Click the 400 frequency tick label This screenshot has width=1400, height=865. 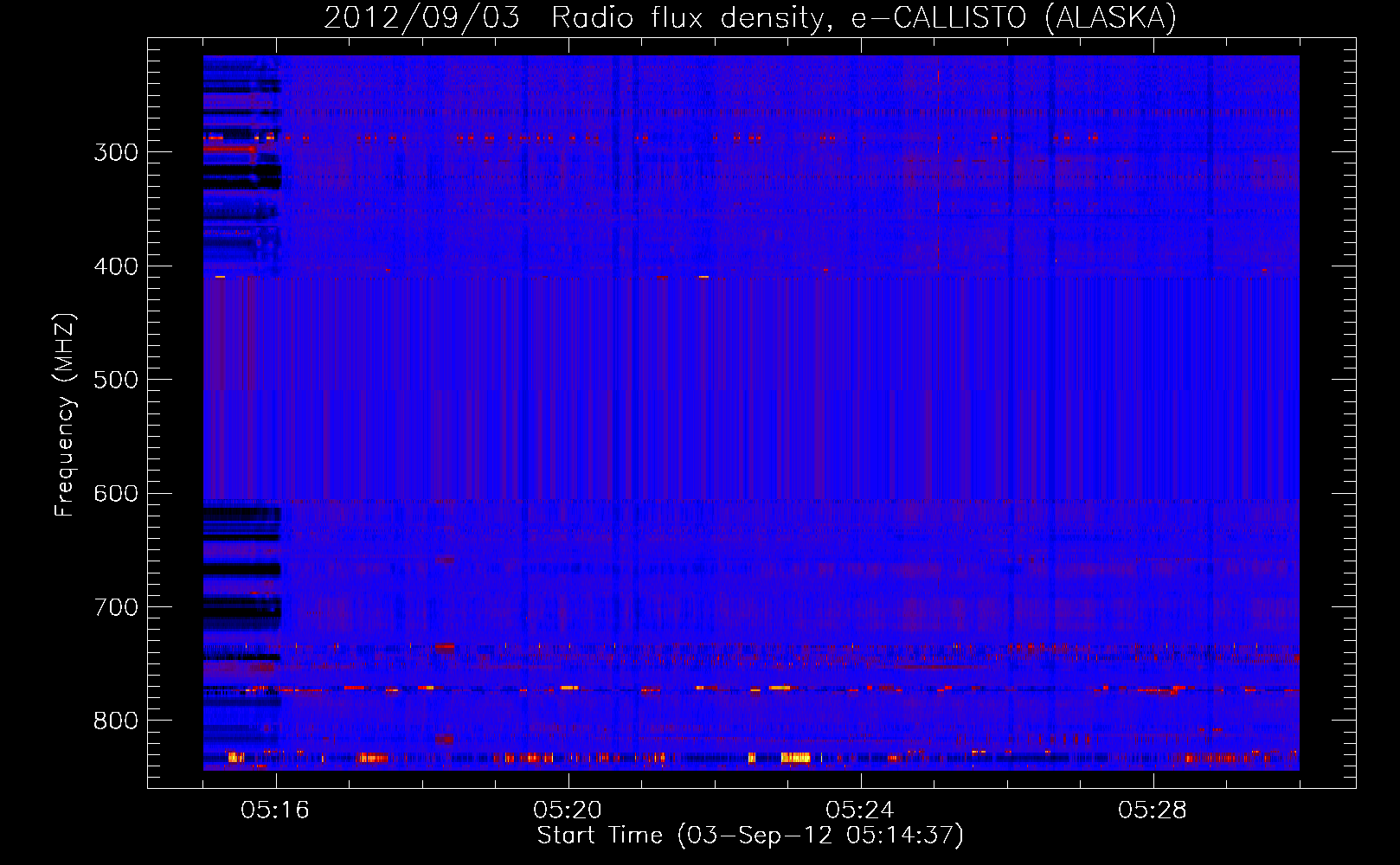click(116, 266)
